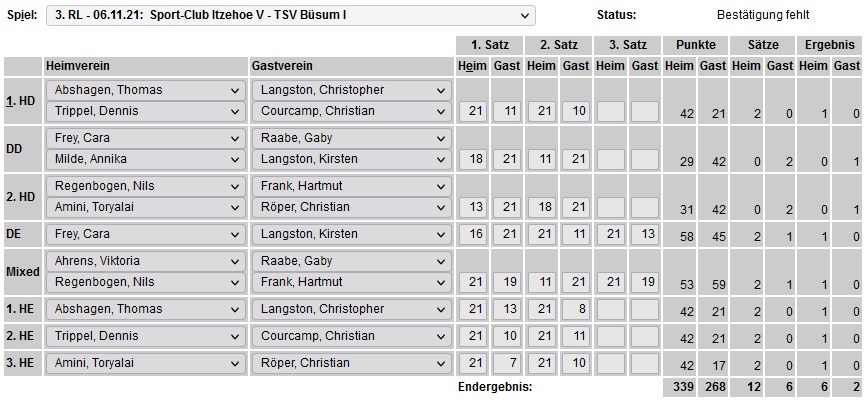The width and height of the screenshot is (867, 402).
Task: Open Frank, Hartmut dropdown in Mixed row
Action: [352, 282]
